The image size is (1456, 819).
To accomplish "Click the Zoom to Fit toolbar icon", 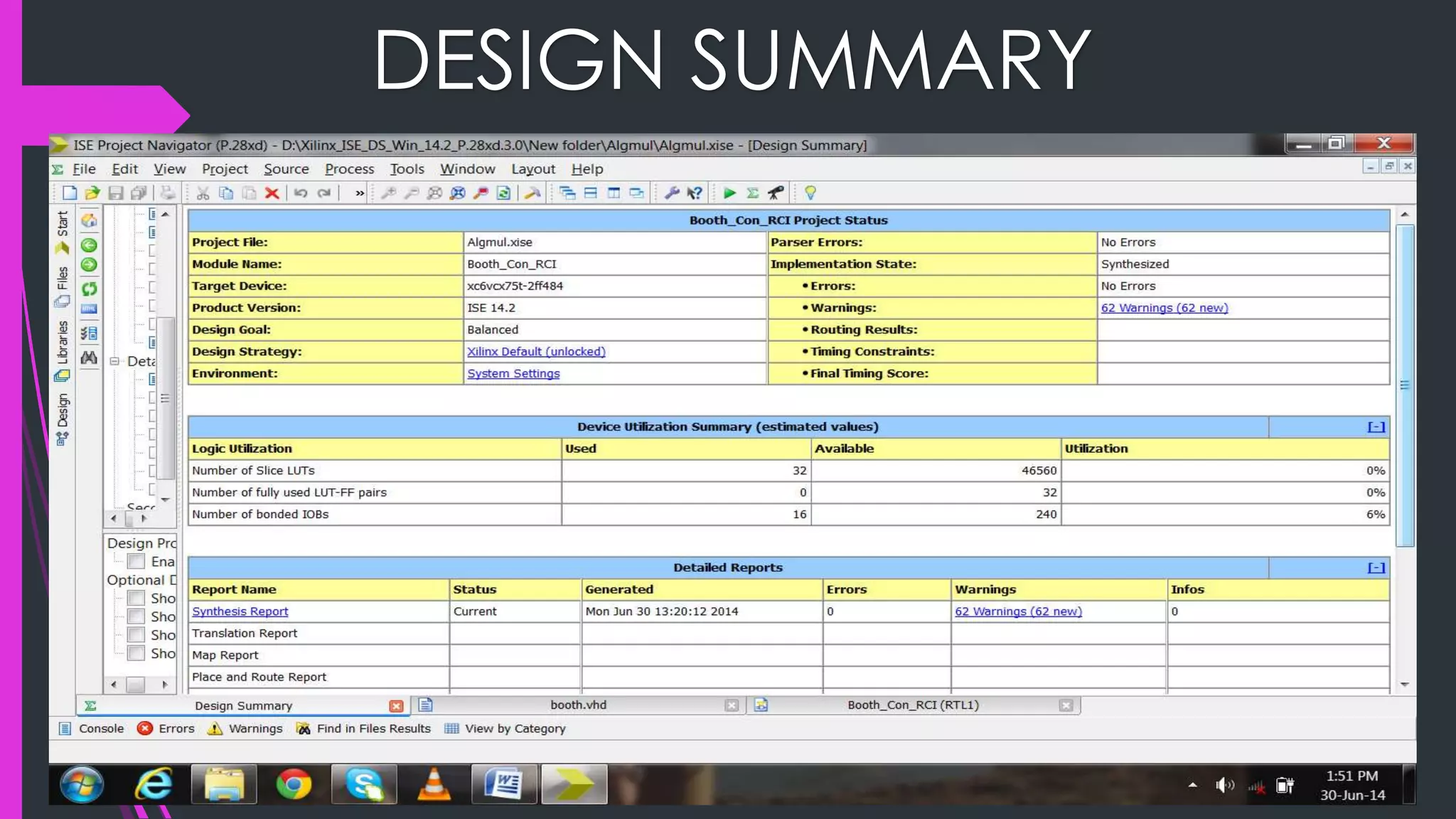I will coord(434,193).
